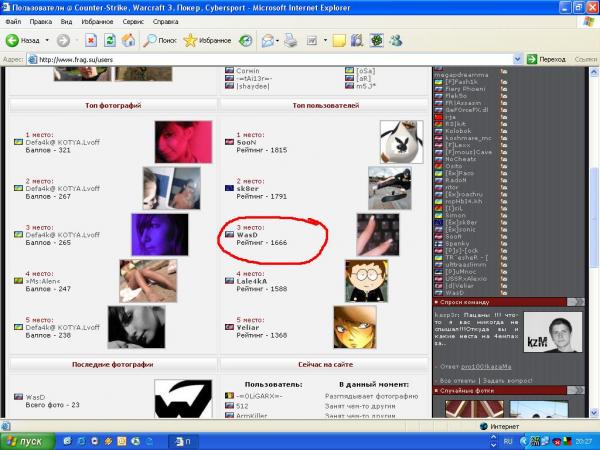Viewport: 600px width, 450px height.
Task: Click SooN's penguin avatar
Action: [x=402, y=142]
